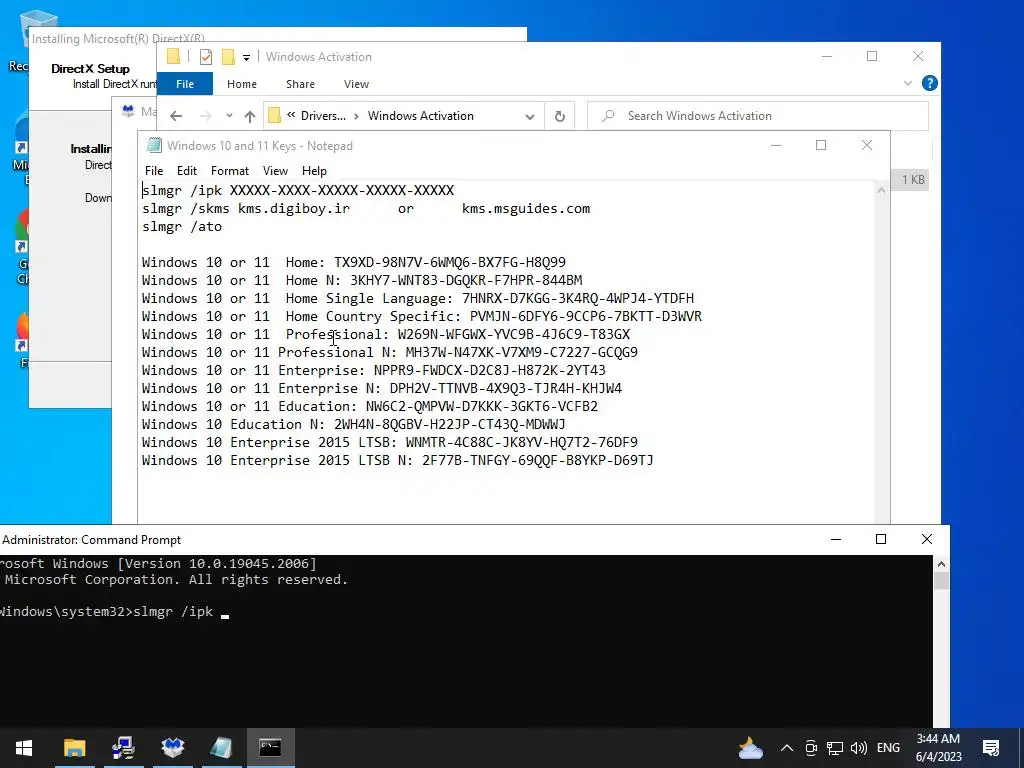This screenshot has height=768, width=1024.
Task: Click the New Folder quick access icon
Action: pos(228,57)
